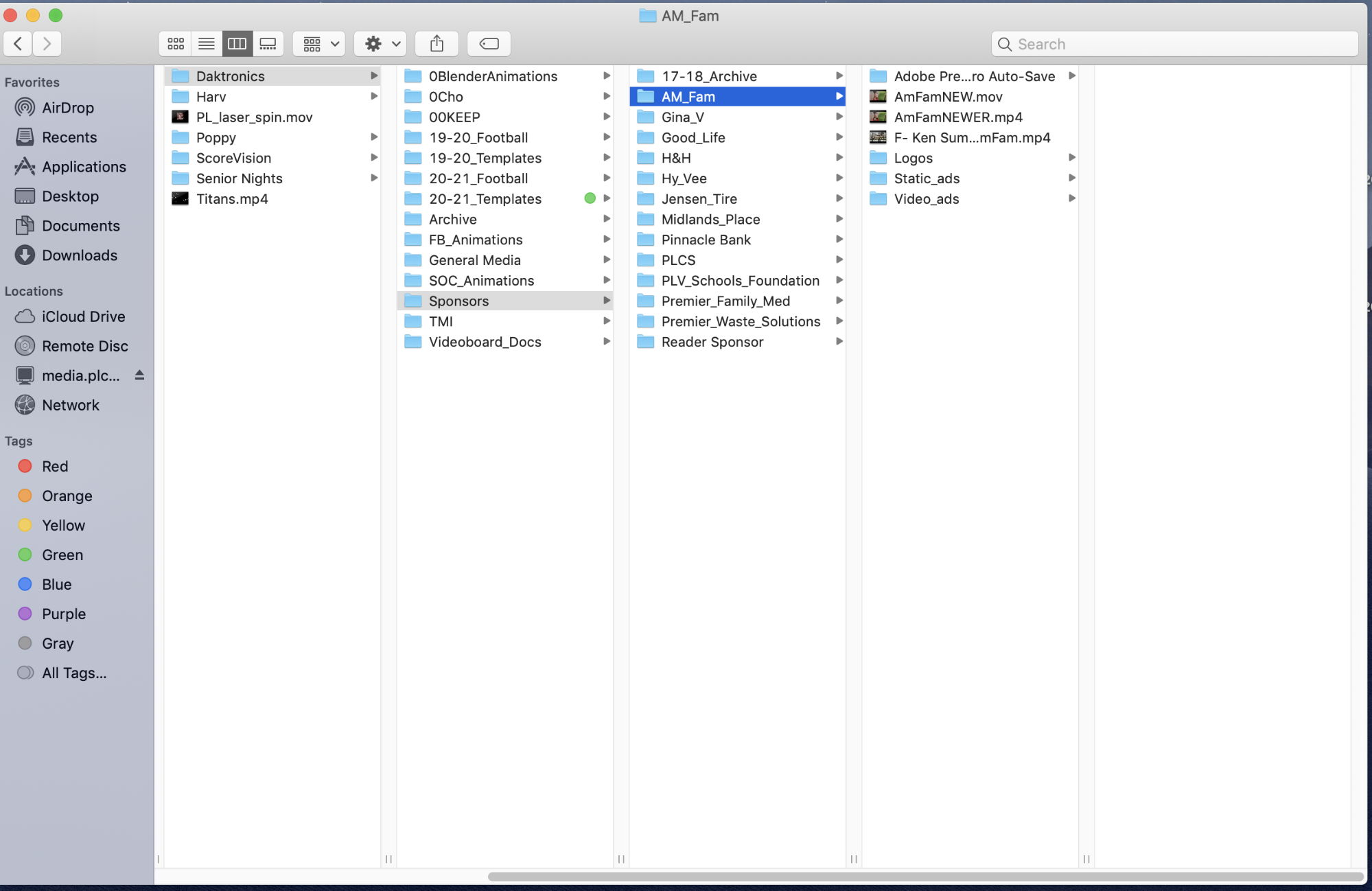Open iCloud Drive in the sidebar

[x=83, y=316]
